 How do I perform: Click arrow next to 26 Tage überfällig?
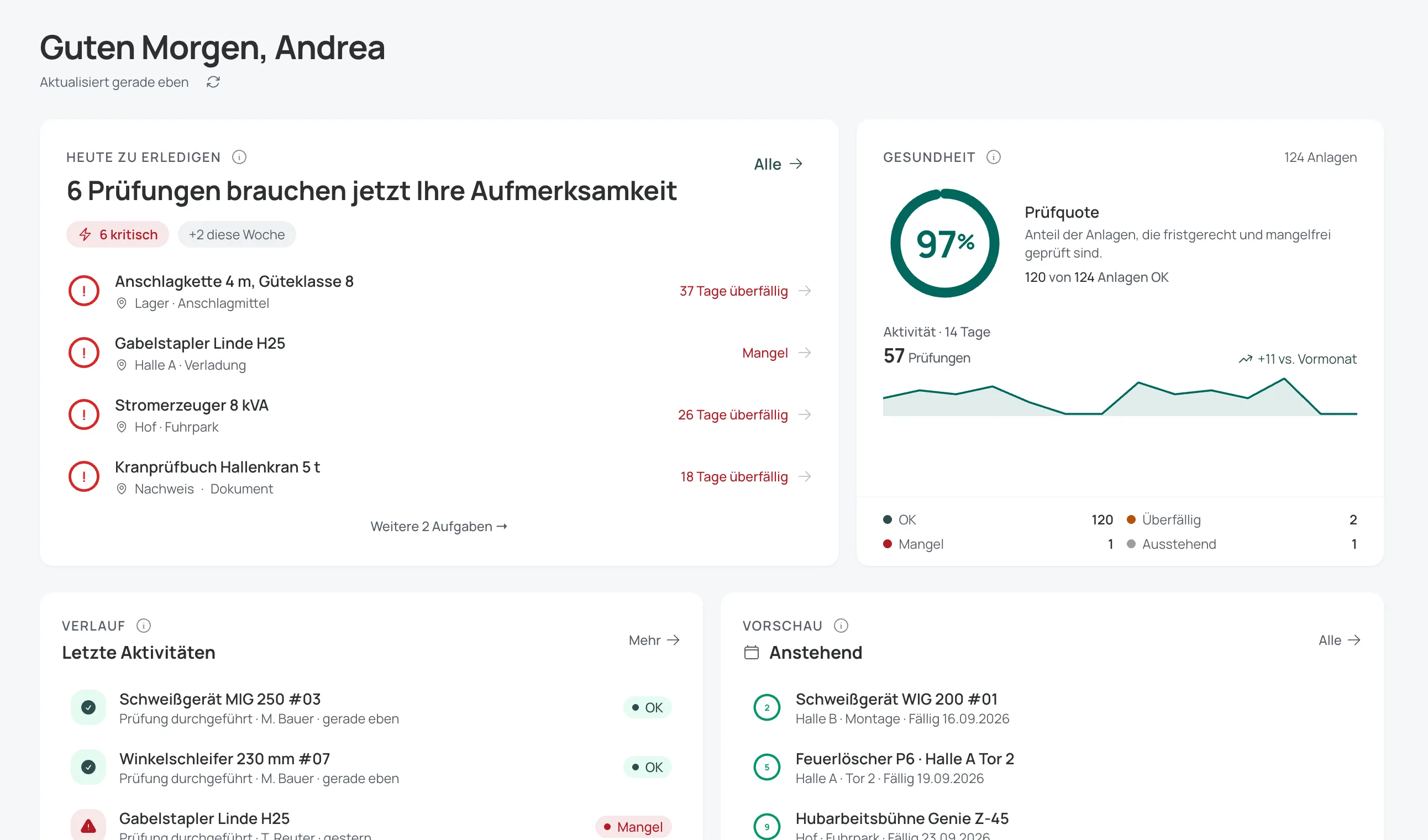pyautogui.click(x=805, y=414)
